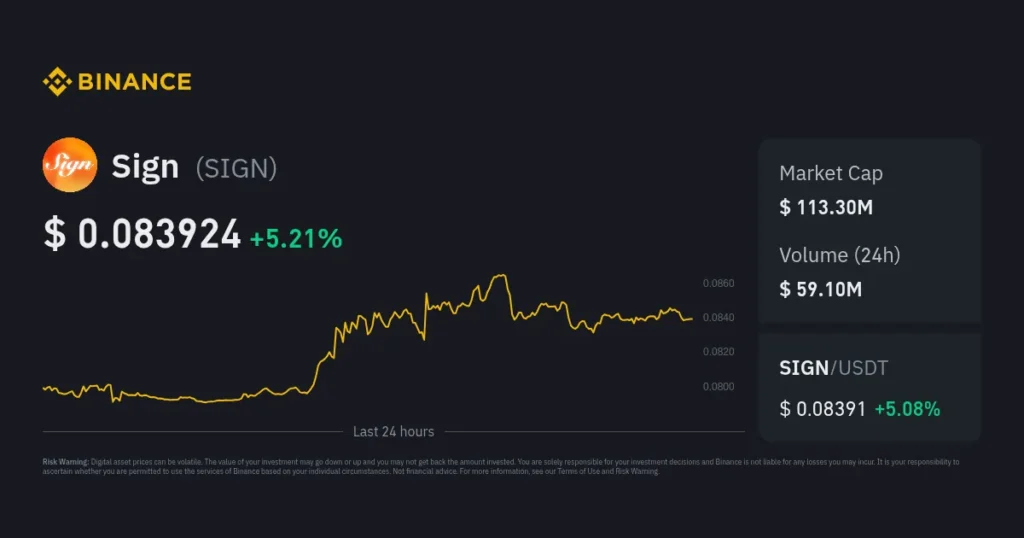This screenshot has width=1024, height=538.
Task: Select the Sign coin name heading
Action: pyautogui.click(x=145, y=167)
